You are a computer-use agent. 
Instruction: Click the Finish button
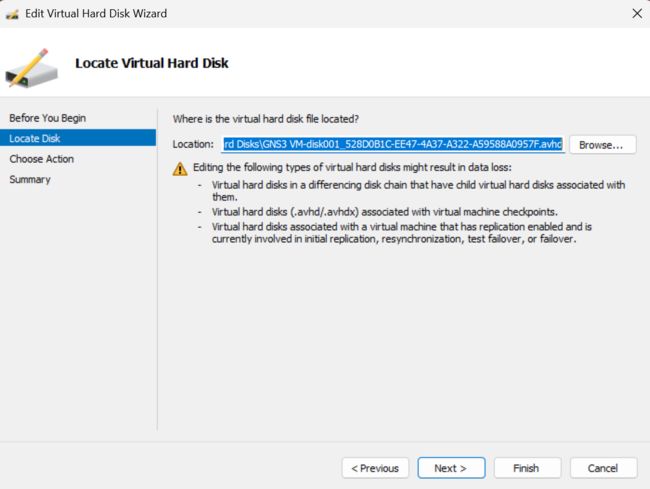(x=527, y=468)
